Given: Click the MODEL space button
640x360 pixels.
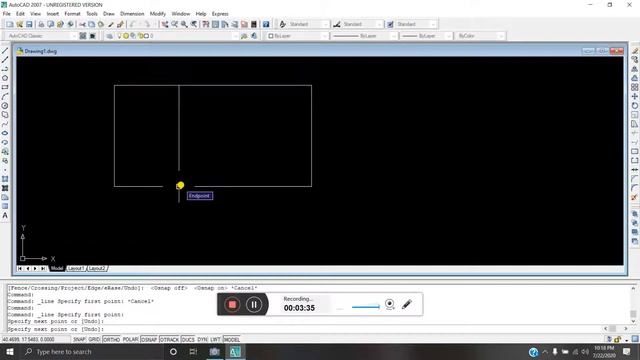Looking at the screenshot, I should [x=231, y=340].
